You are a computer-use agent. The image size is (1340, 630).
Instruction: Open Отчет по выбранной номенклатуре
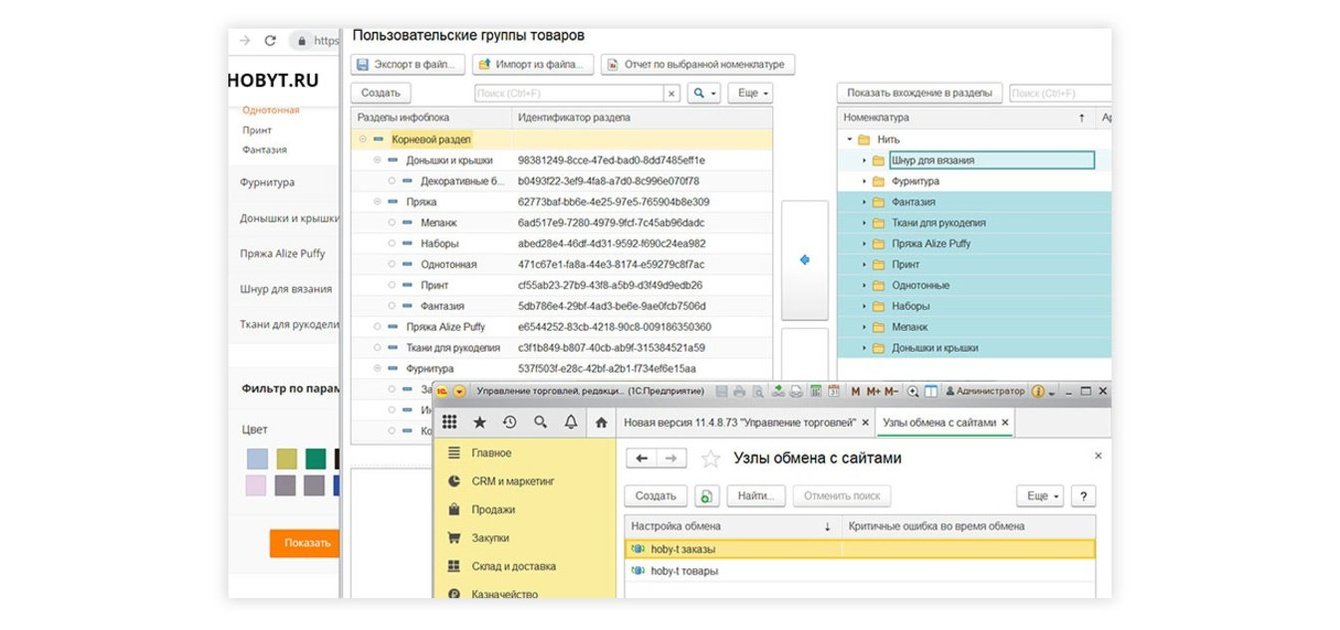[698, 65]
